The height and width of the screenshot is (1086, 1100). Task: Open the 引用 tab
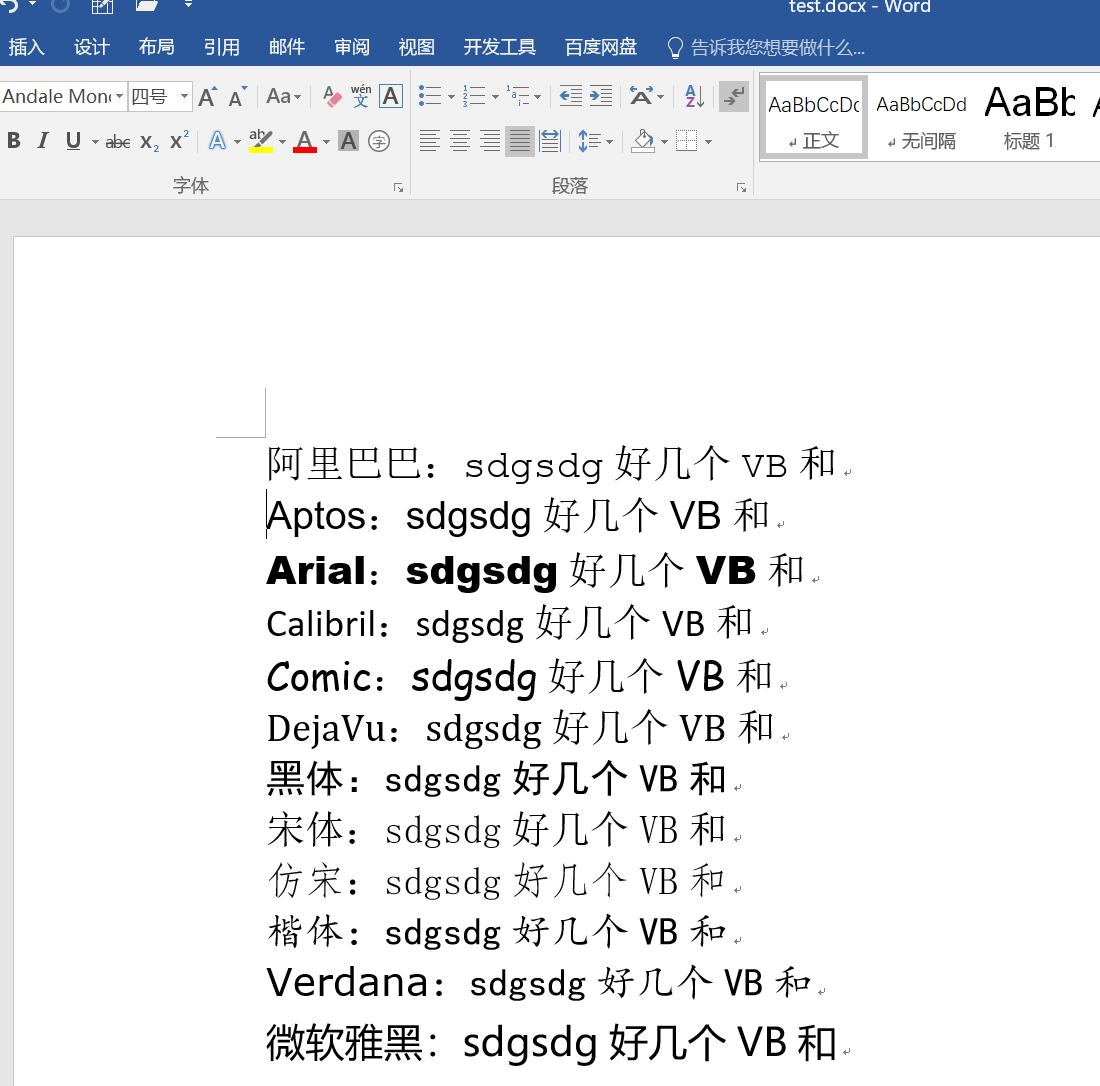click(222, 47)
